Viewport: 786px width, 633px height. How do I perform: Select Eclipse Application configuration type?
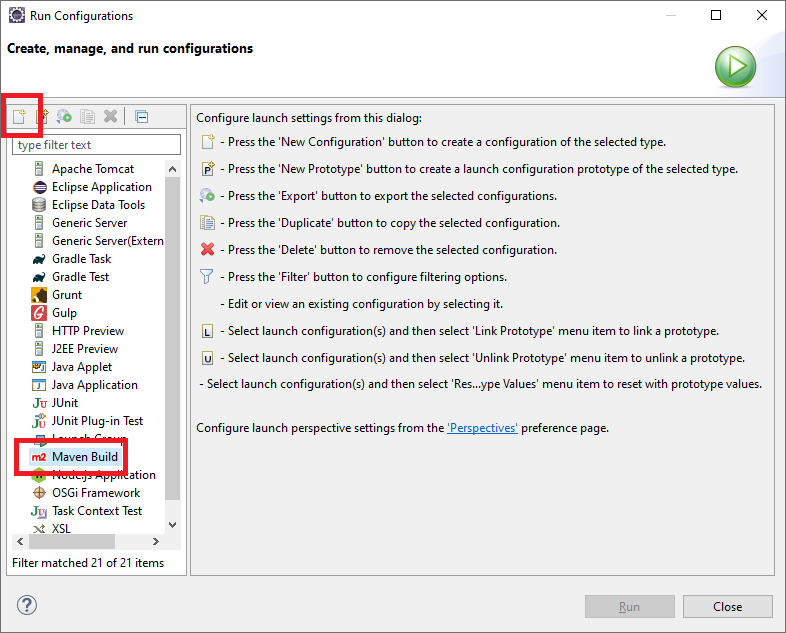coord(102,187)
